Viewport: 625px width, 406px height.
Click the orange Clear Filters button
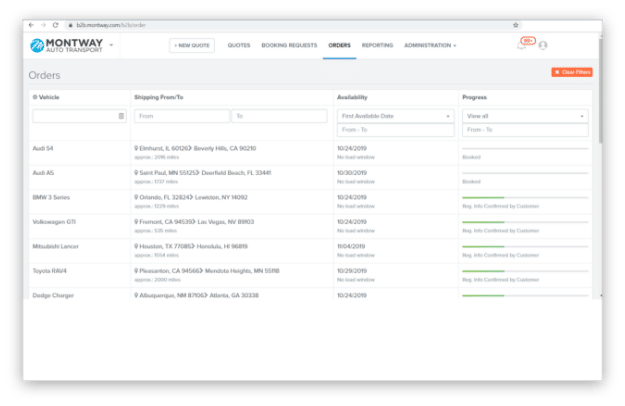point(571,72)
